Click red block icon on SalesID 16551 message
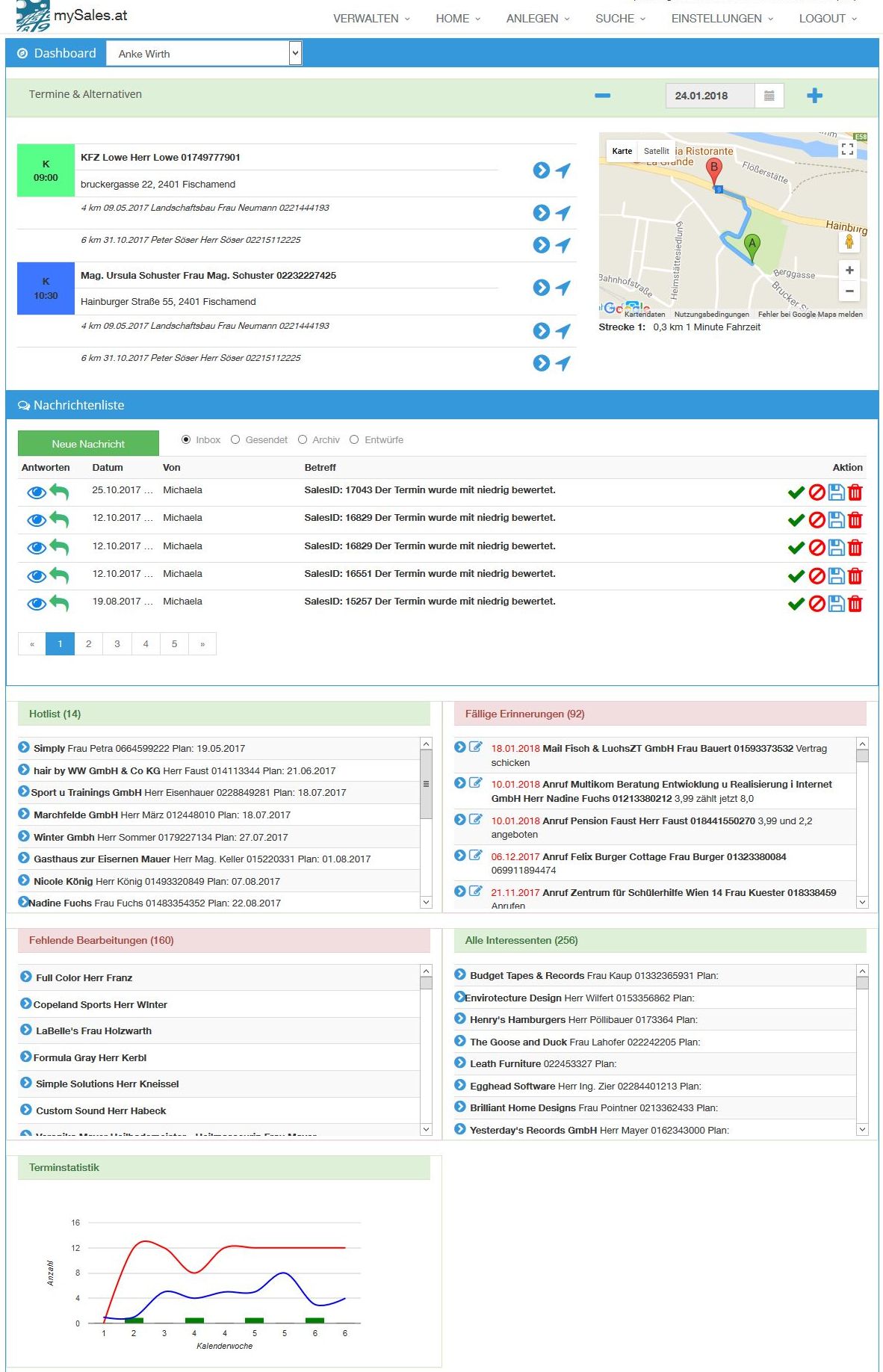 pyautogui.click(x=817, y=576)
